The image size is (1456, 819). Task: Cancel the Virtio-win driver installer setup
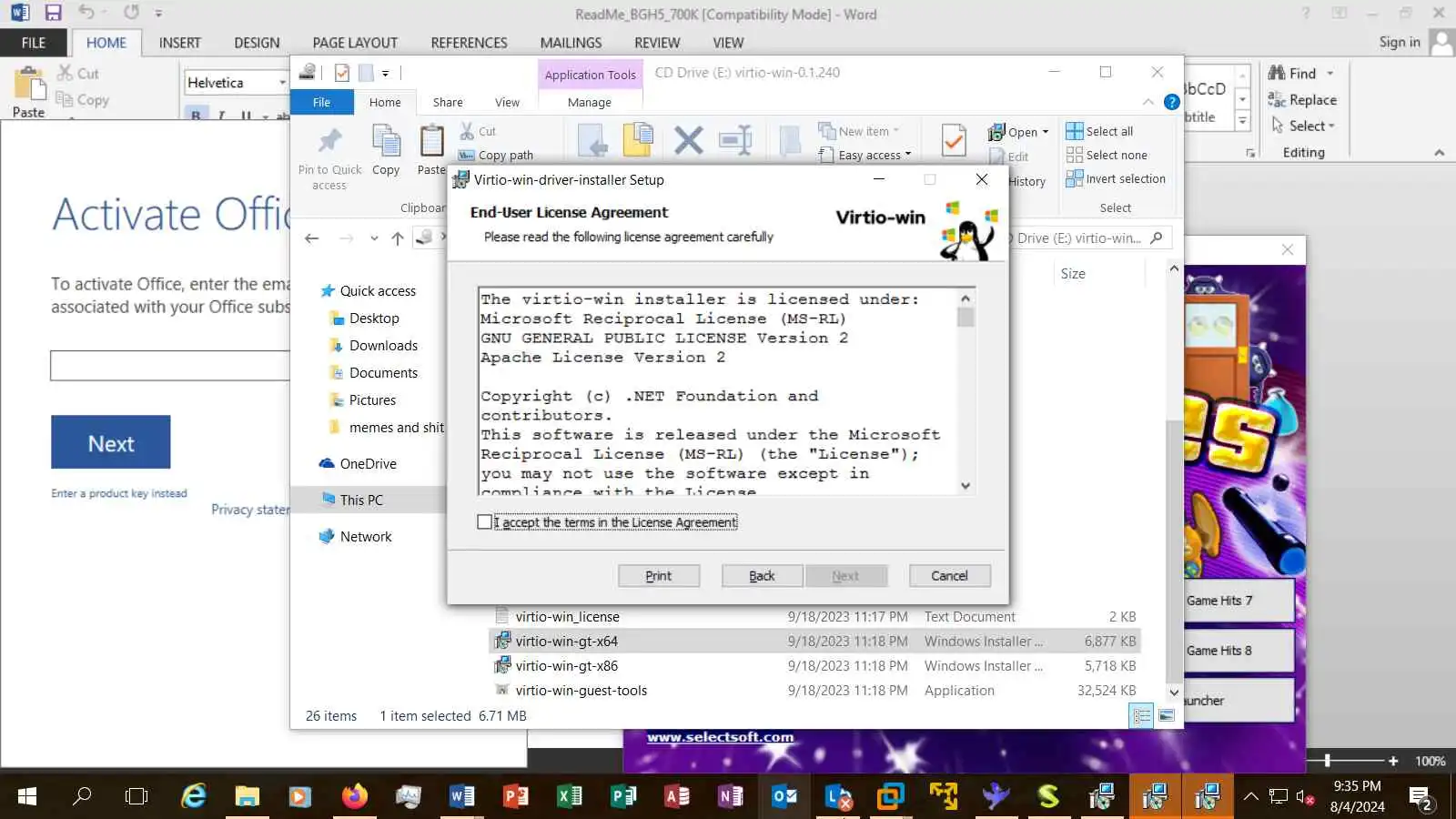(949, 576)
